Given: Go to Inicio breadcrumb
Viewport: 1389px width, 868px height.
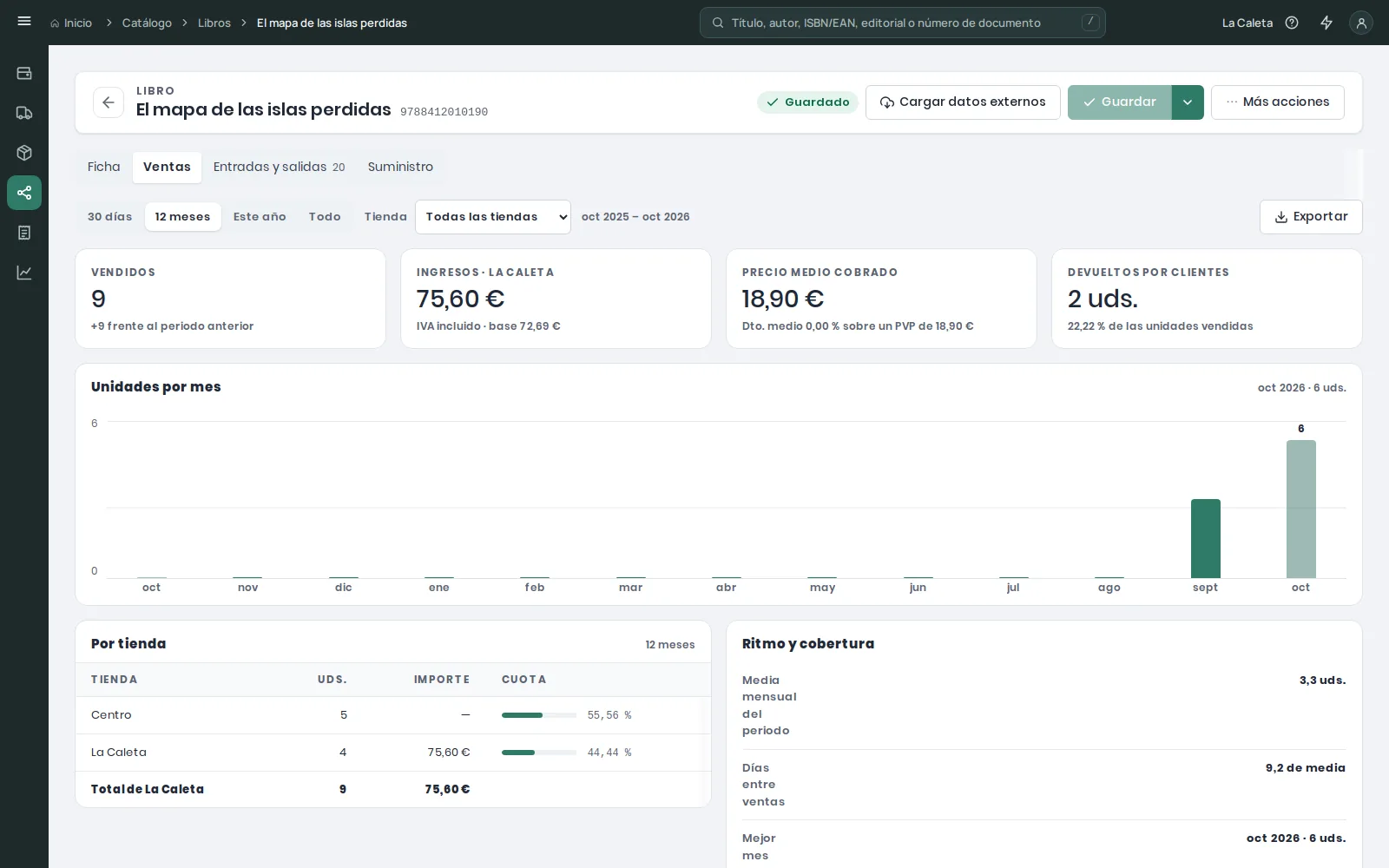Looking at the screenshot, I should coord(71,23).
